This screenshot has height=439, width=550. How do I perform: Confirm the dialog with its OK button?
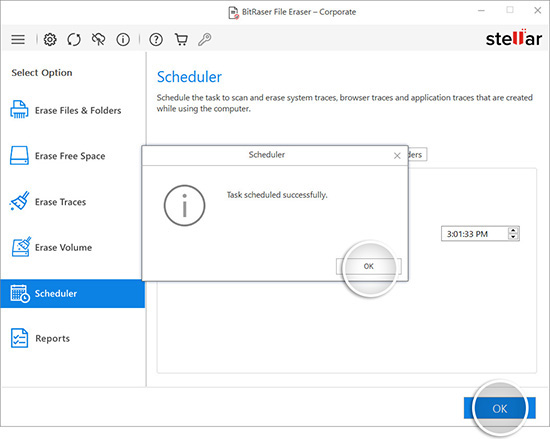369,266
